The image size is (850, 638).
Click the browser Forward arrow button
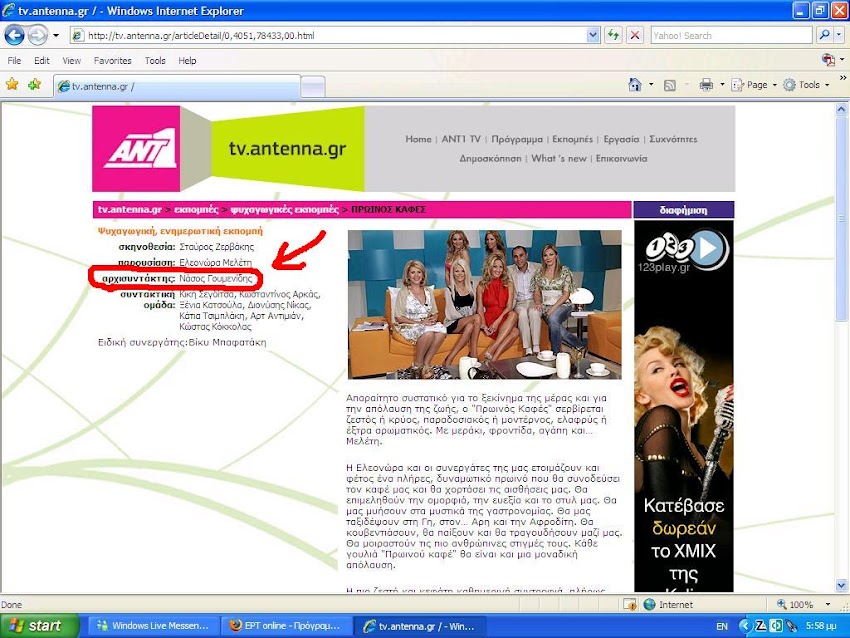tap(37, 36)
